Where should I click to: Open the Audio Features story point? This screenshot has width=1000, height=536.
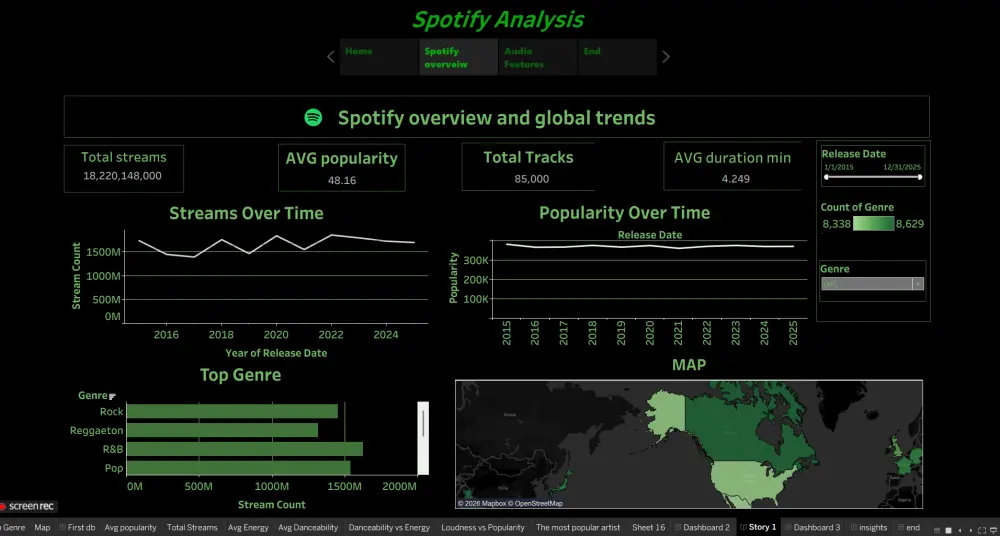click(x=538, y=57)
